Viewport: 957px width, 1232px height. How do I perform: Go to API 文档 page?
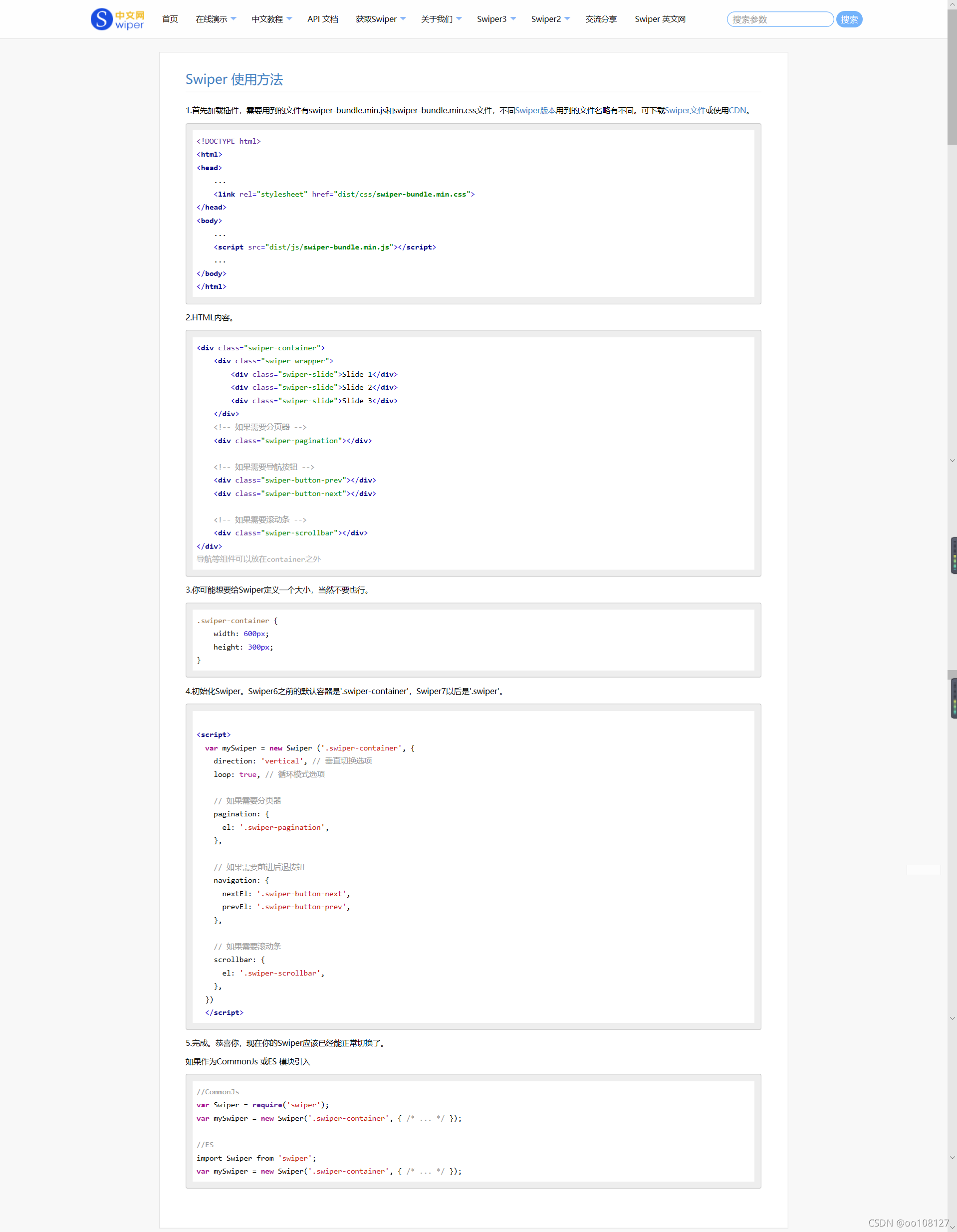[x=322, y=19]
